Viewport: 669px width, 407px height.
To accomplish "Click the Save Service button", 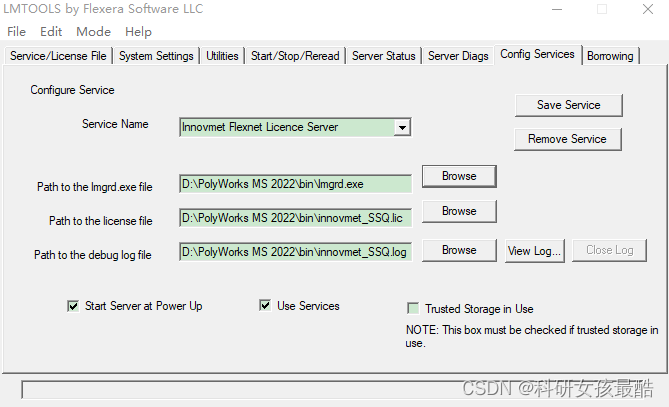I will pos(569,105).
